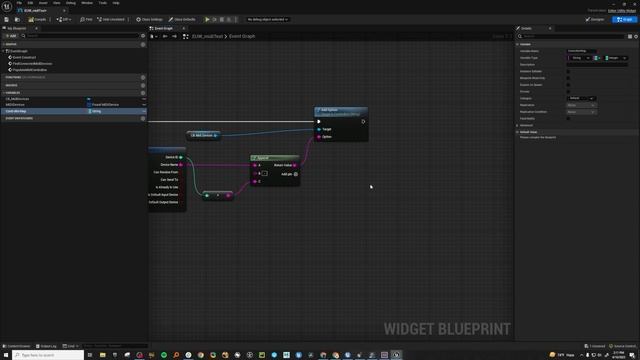The height and width of the screenshot is (360, 640).
Task: Add new graph with Graphs plus icon
Action: tap(143, 44)
